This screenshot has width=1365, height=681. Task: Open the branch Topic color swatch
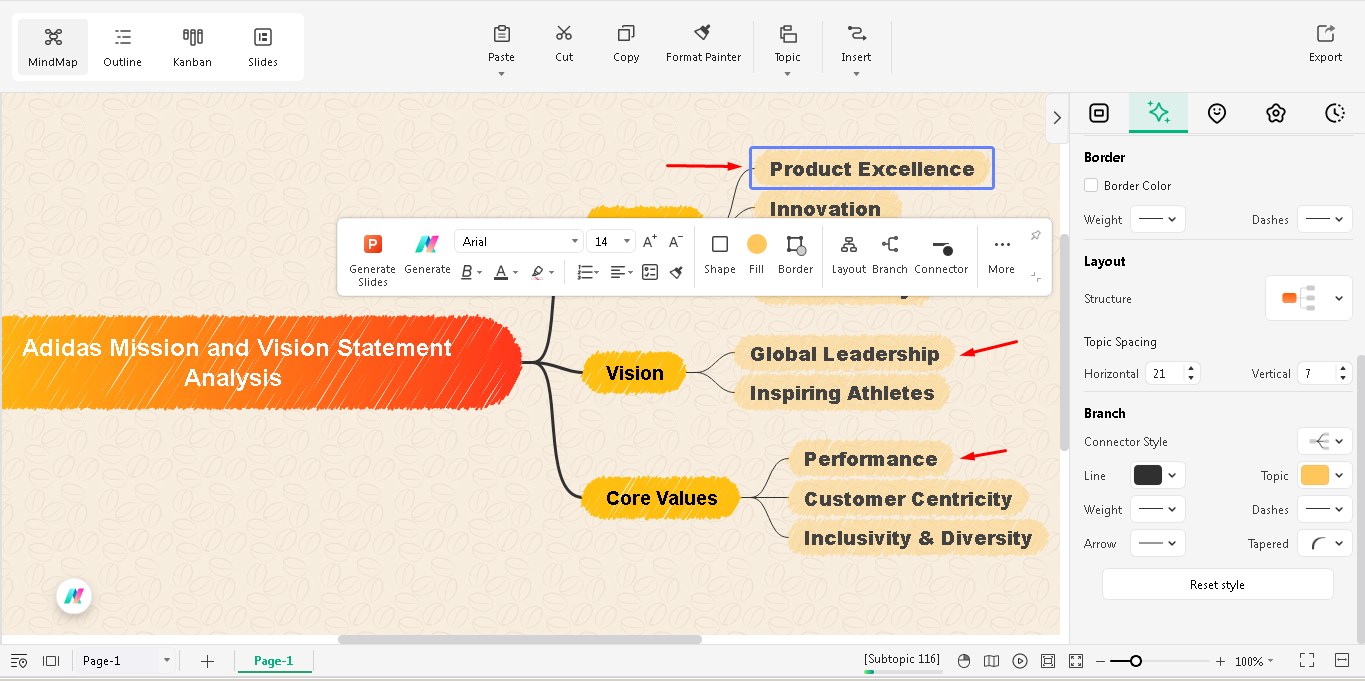pyautogui.click(x=1325, y=475)
